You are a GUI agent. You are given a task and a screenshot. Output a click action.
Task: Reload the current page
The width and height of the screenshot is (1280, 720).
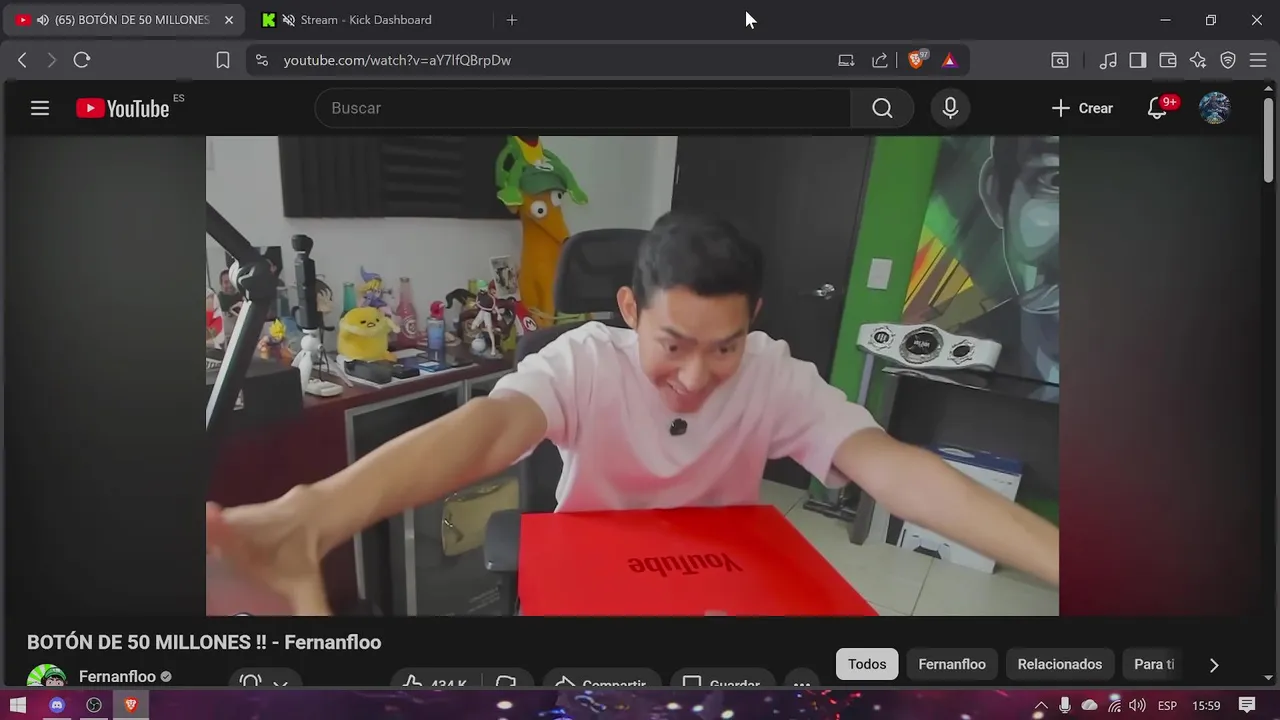82,60
